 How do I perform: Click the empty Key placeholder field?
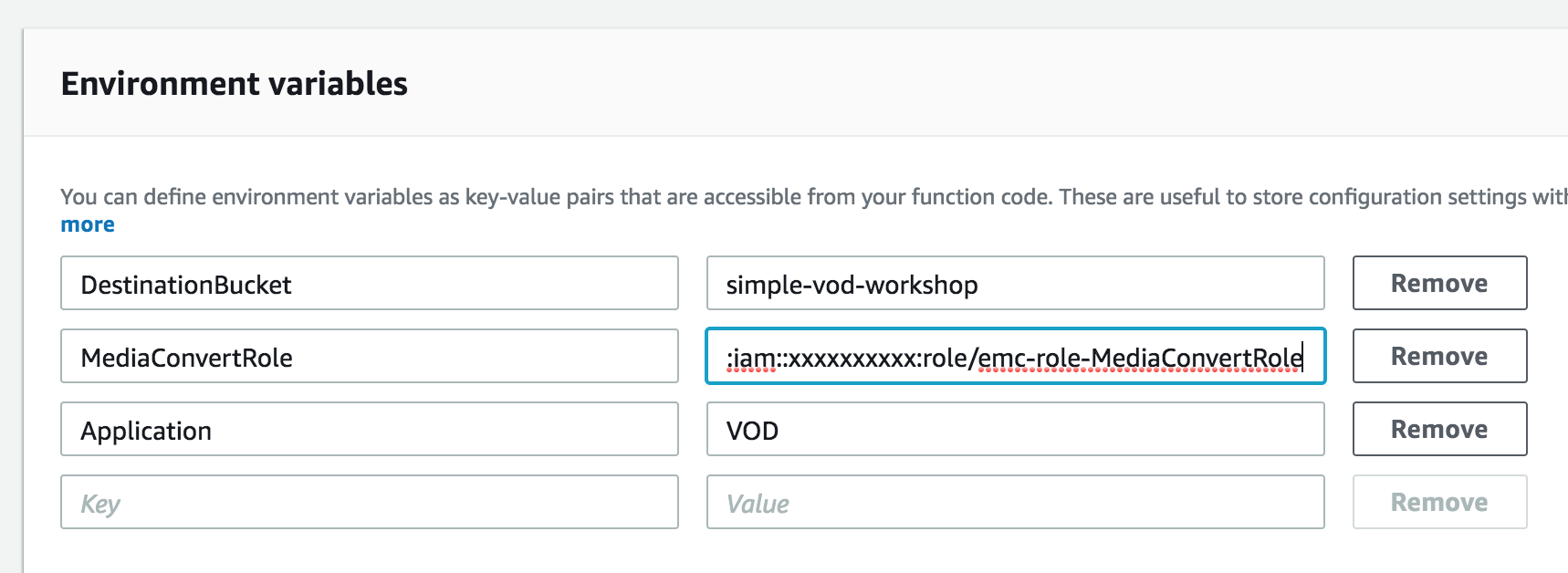click(x=370, y=503)
